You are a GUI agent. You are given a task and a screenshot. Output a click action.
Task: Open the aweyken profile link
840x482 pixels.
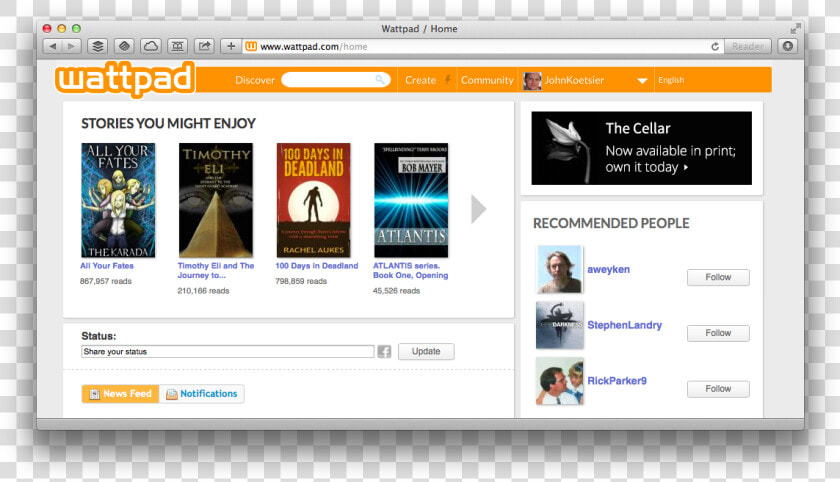click(x=609, y=269)
